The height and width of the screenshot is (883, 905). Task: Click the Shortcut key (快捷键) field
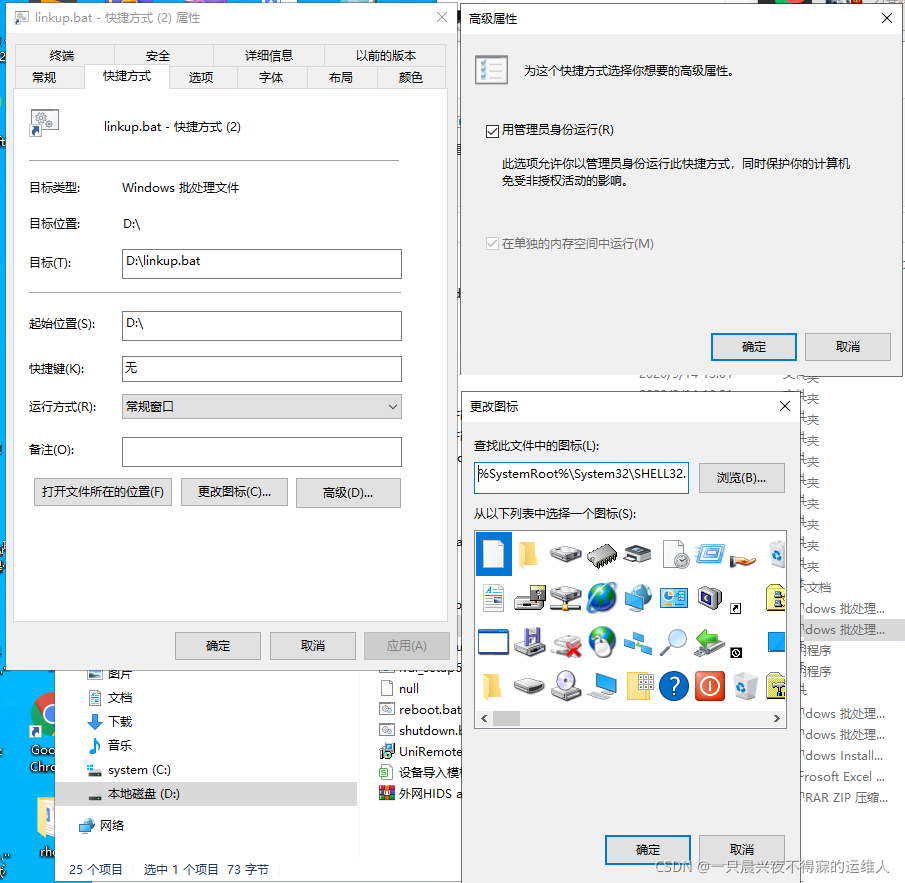tap(261, 369)
